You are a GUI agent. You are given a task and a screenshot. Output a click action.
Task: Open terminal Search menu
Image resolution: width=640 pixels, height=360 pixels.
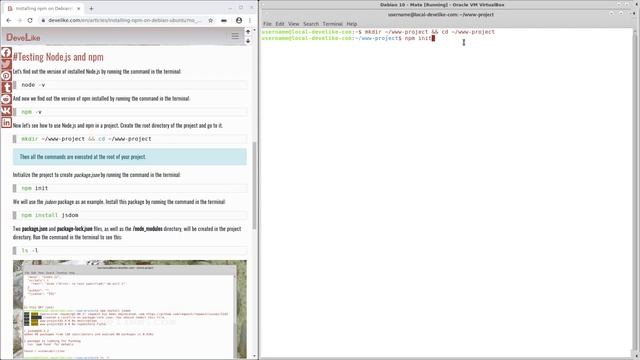tap(311, 24)
